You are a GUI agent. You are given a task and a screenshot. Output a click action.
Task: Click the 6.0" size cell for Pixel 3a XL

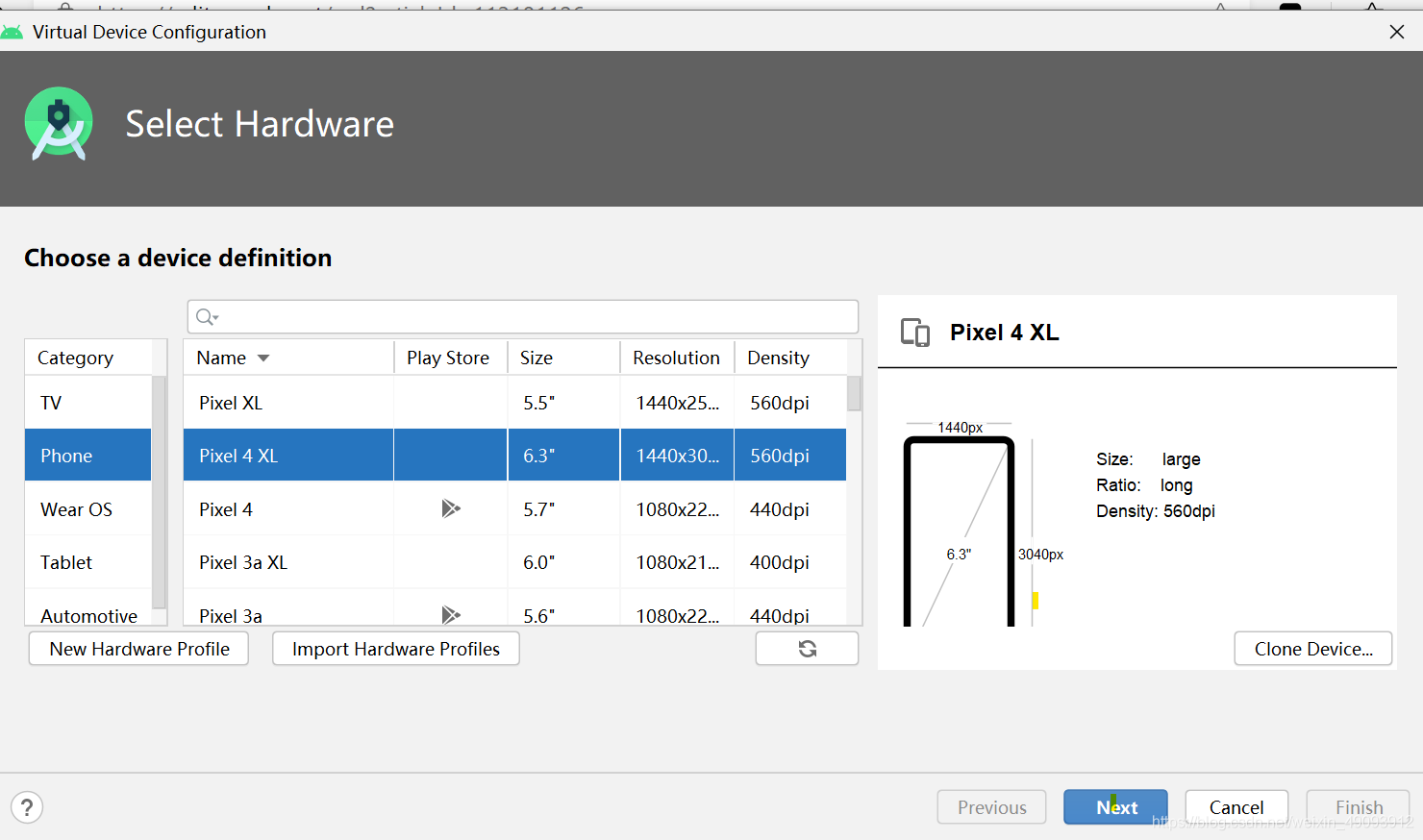point(563,562)
